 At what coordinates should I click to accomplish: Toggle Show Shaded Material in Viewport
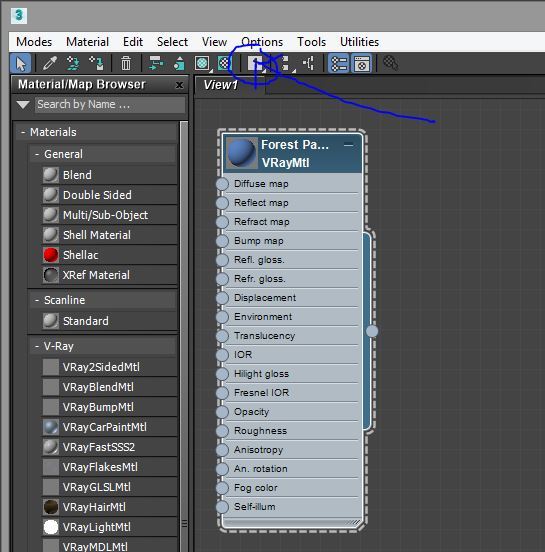pyautogui.click(x=202, y=64)
